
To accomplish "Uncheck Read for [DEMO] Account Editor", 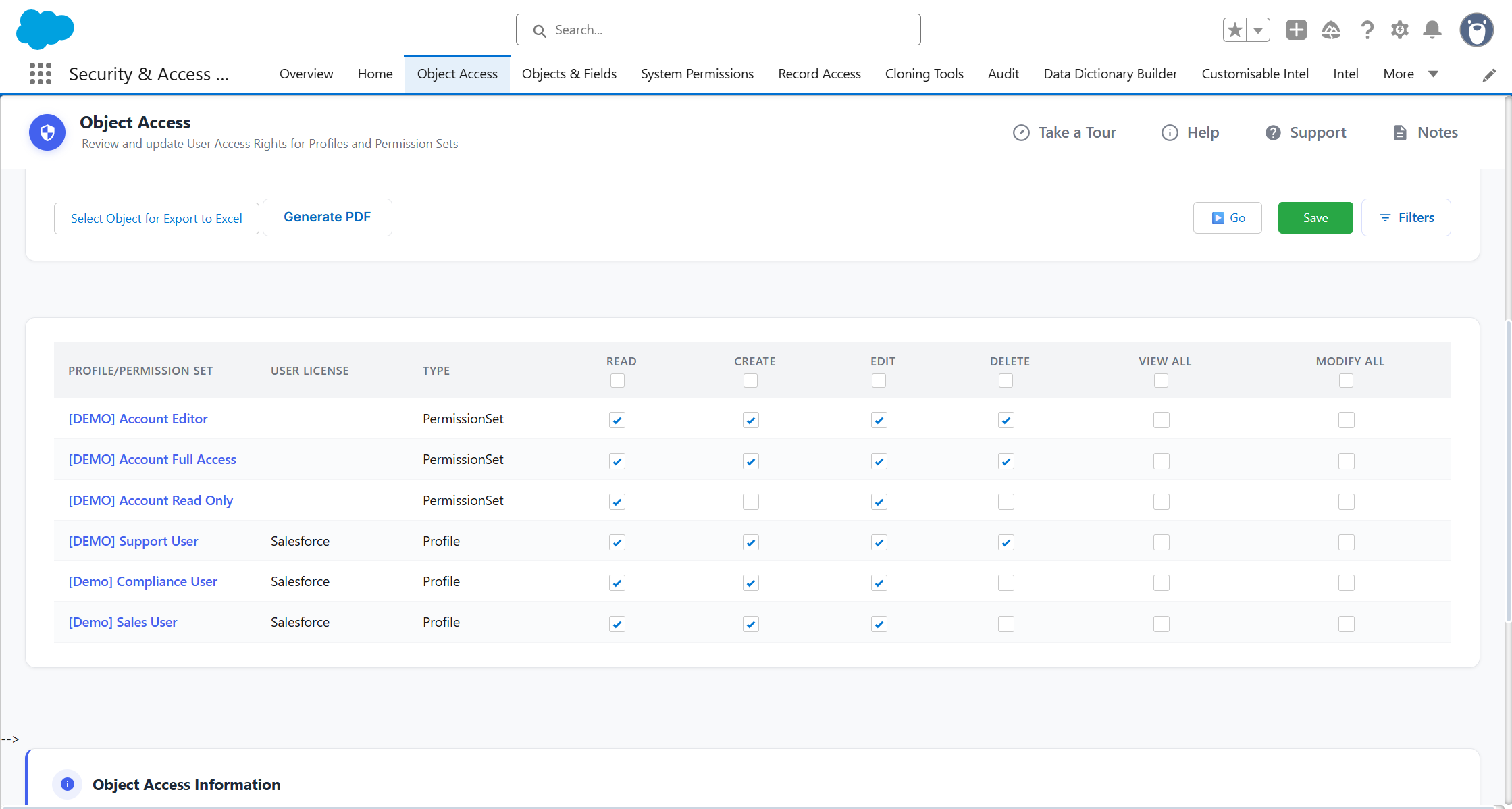I will [617, 420].
